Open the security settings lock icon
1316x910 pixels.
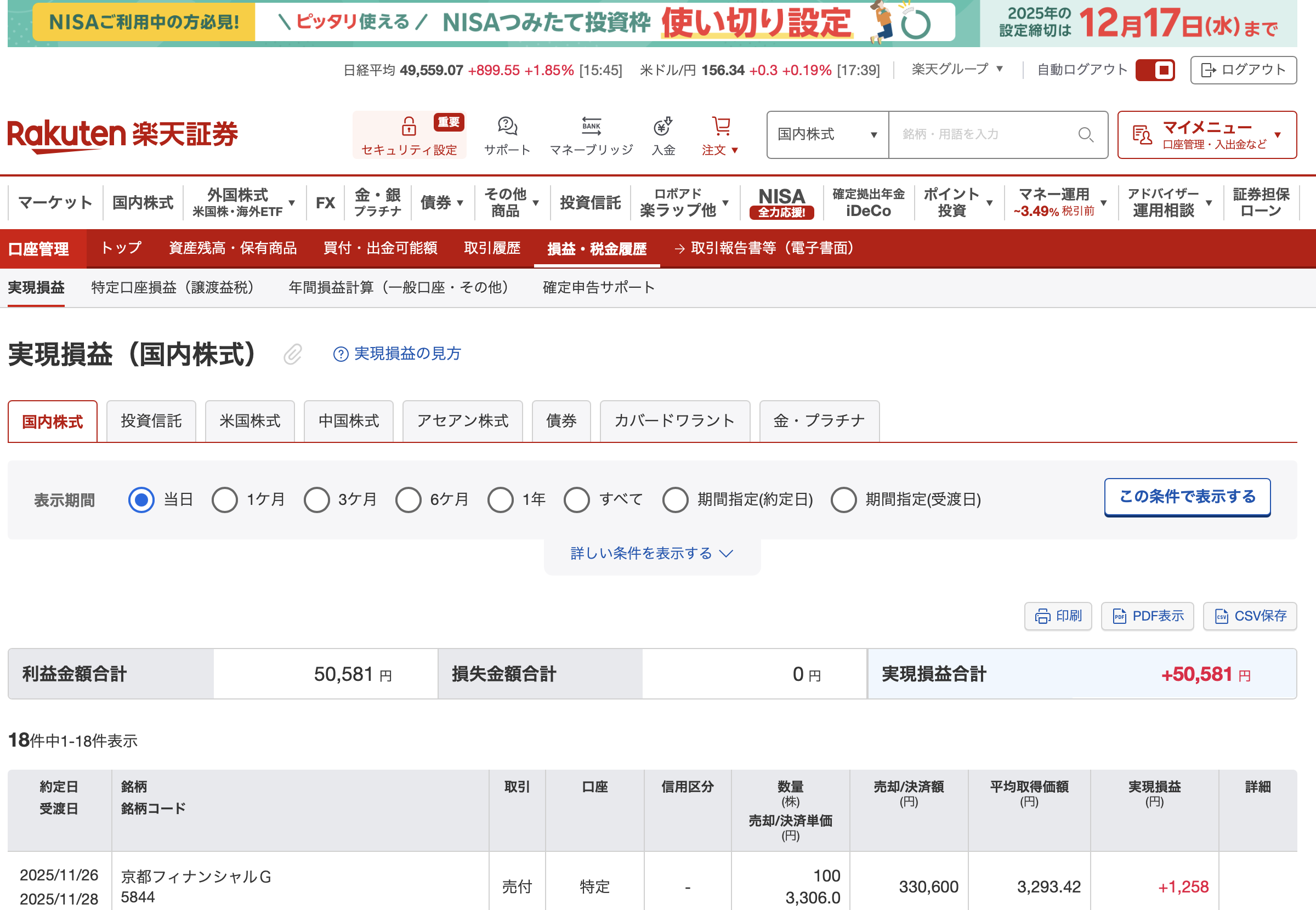(409, 126)
